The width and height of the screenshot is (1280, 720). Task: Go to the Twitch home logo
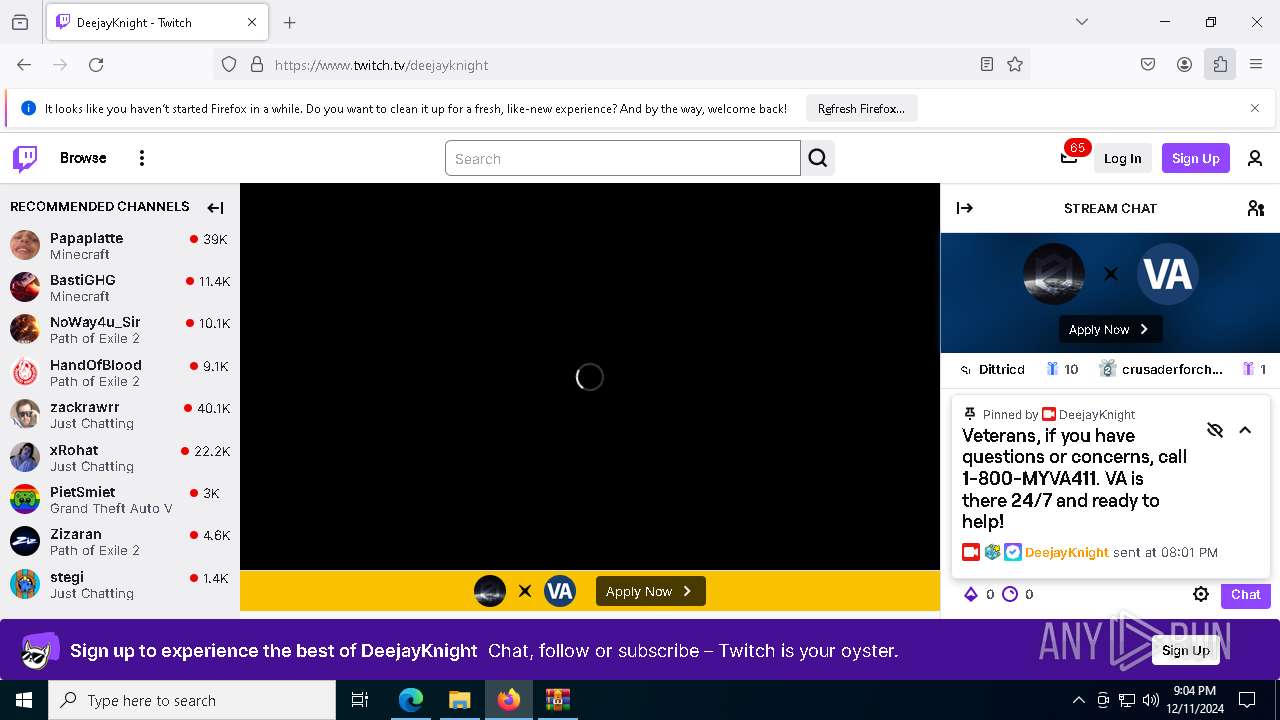[25, 158]
